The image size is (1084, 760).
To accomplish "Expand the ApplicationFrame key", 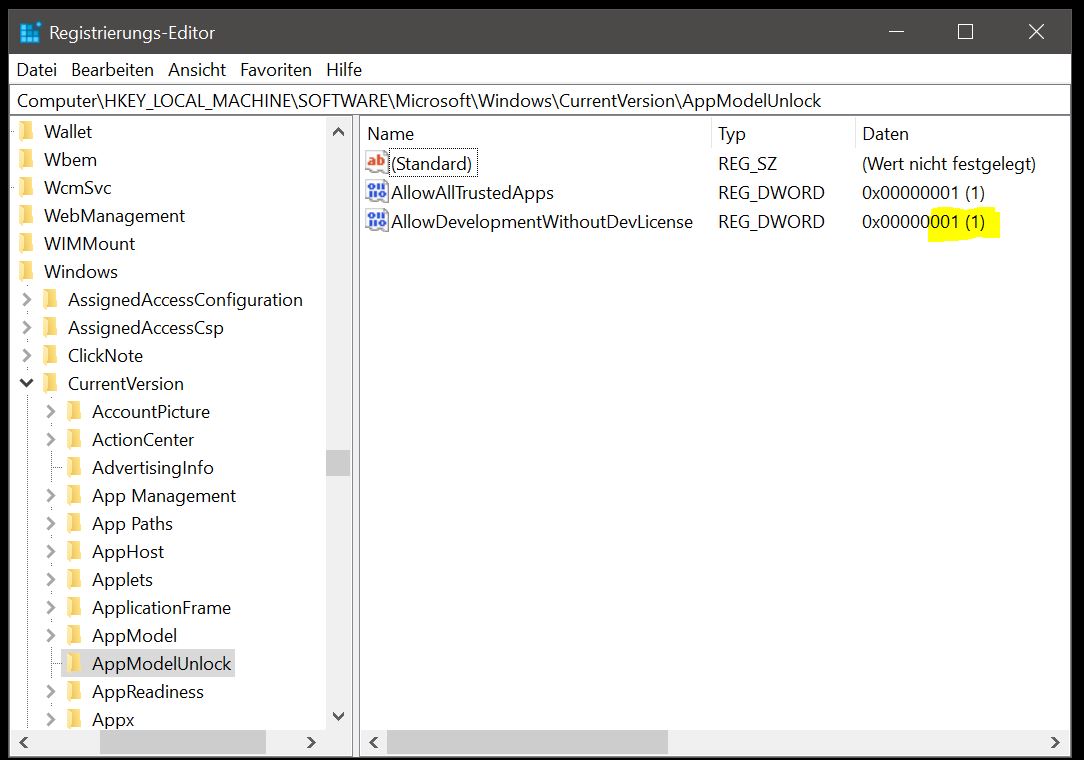I will 50,608.
